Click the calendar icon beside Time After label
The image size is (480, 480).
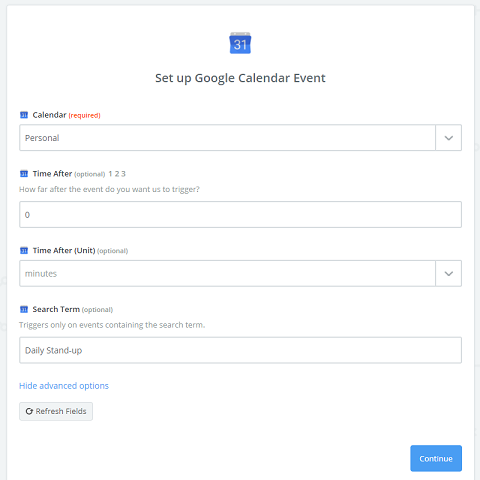tap(24, 174)
